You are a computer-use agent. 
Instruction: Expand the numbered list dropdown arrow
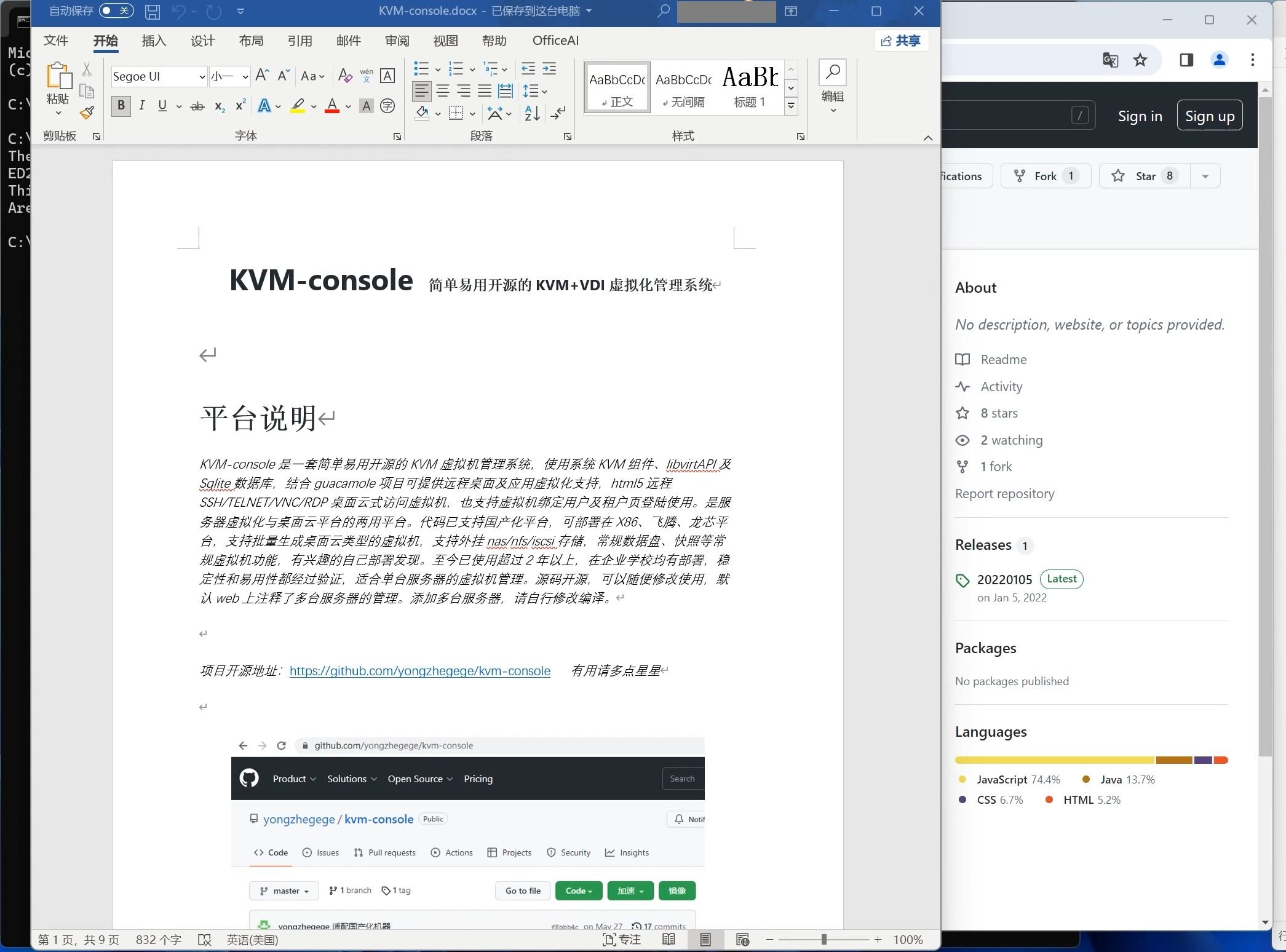(472, 69)
